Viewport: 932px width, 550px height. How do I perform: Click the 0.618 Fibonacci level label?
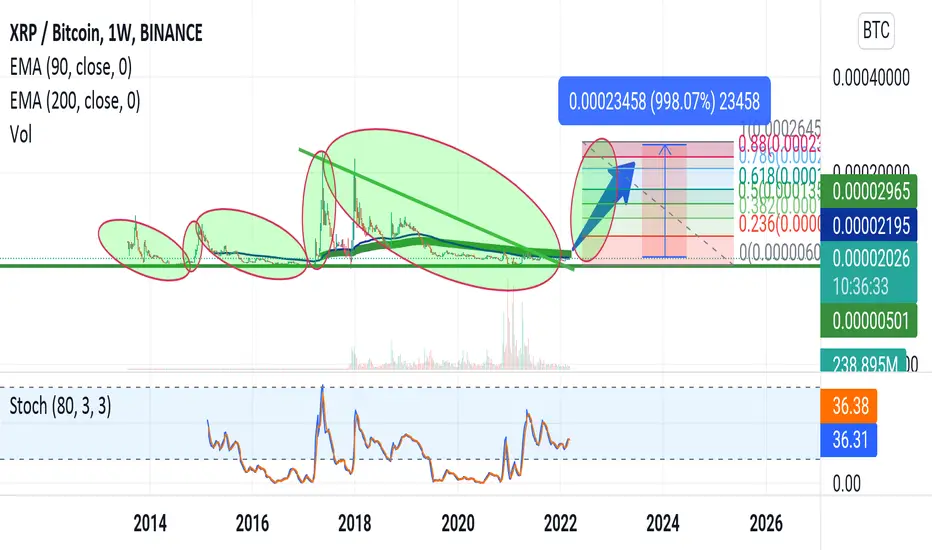point(779,175)
